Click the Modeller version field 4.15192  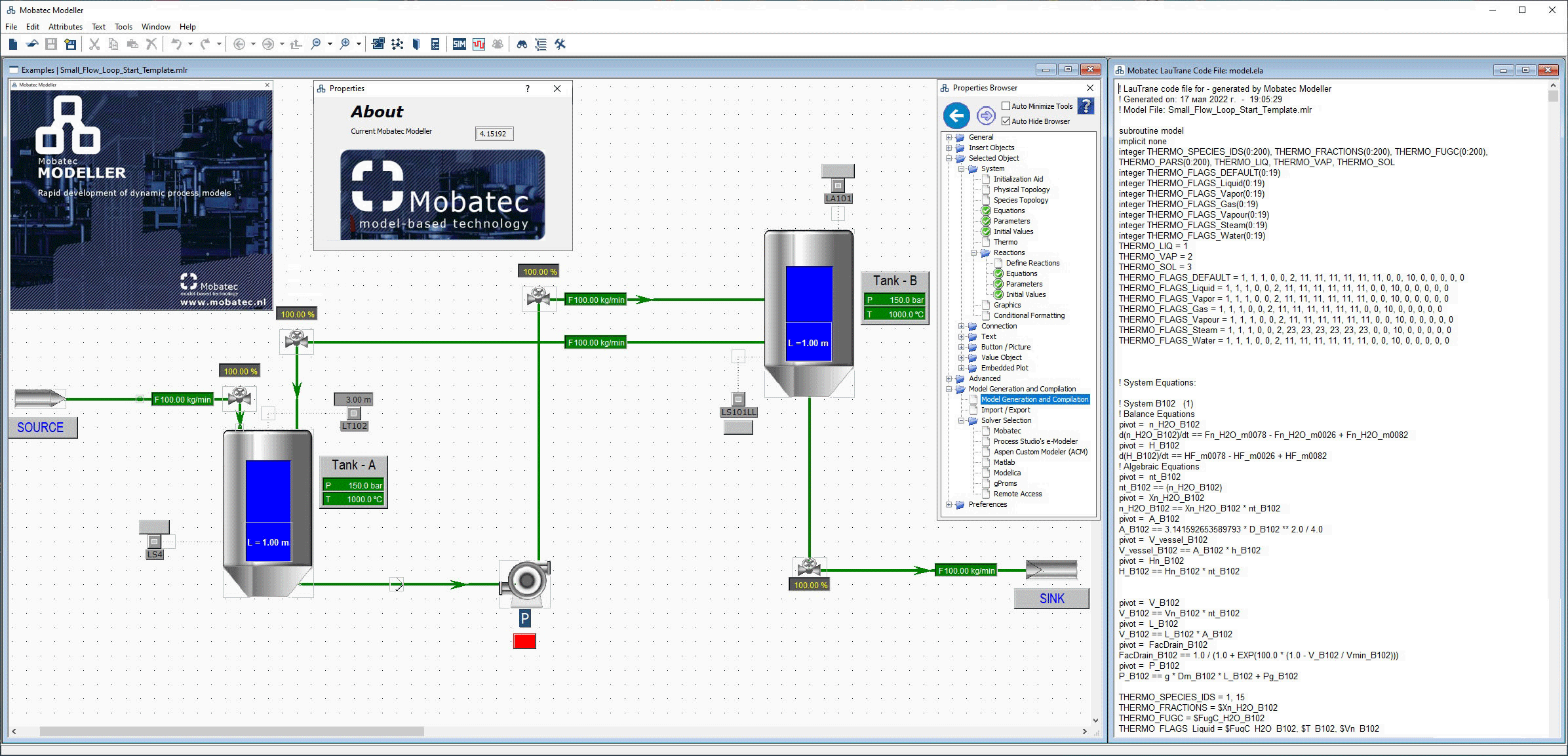click(494, 134)
